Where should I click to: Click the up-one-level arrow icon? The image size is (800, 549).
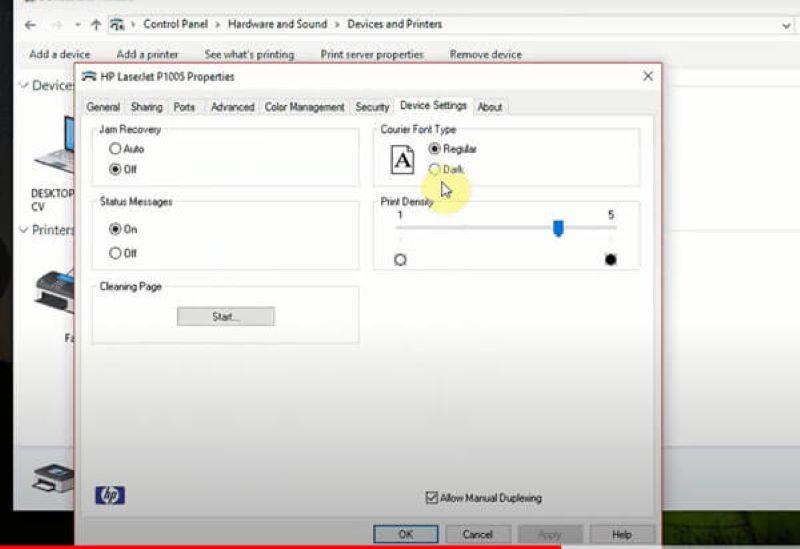(95, 24)
